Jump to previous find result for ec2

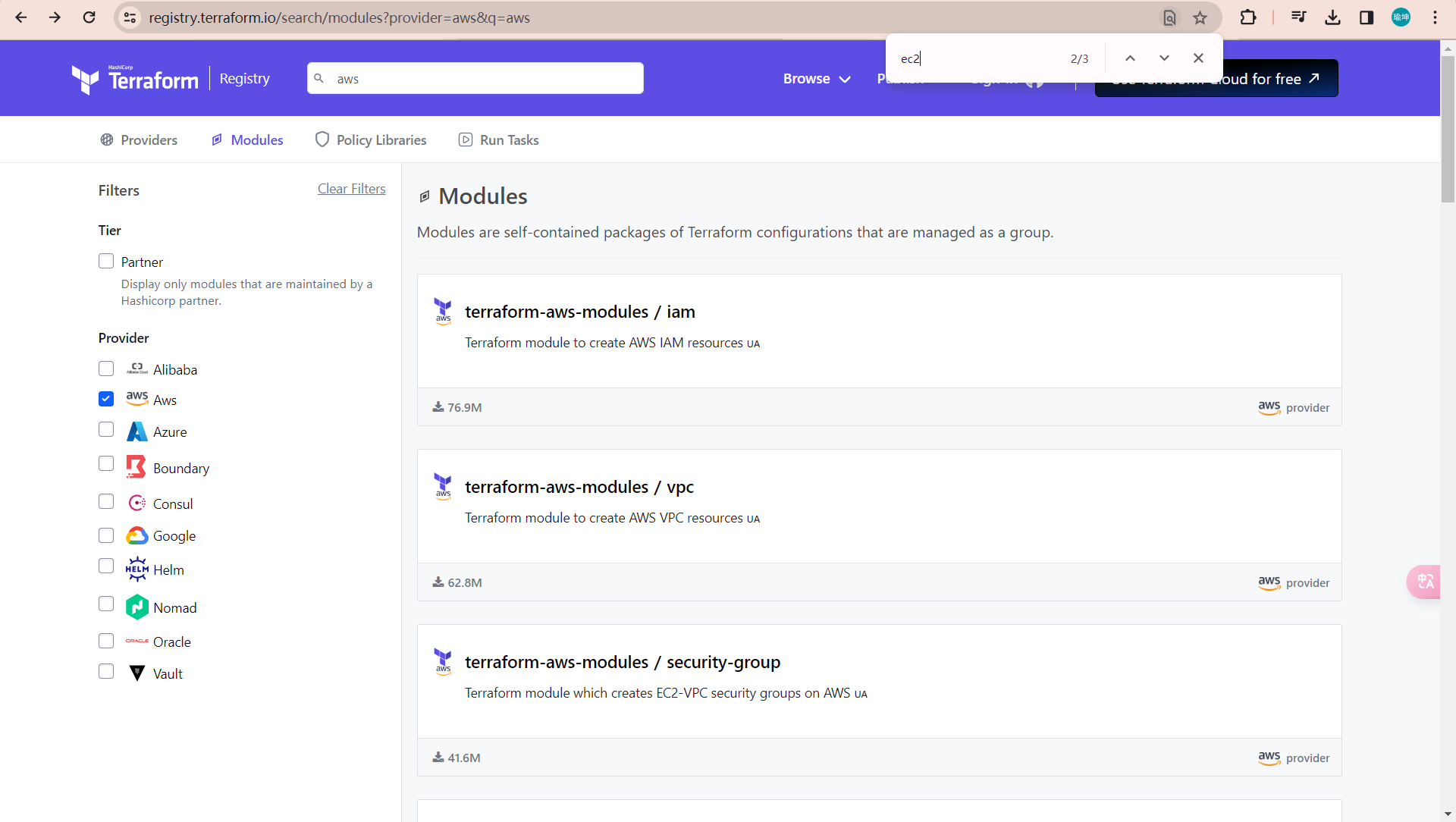[1130, 58]
